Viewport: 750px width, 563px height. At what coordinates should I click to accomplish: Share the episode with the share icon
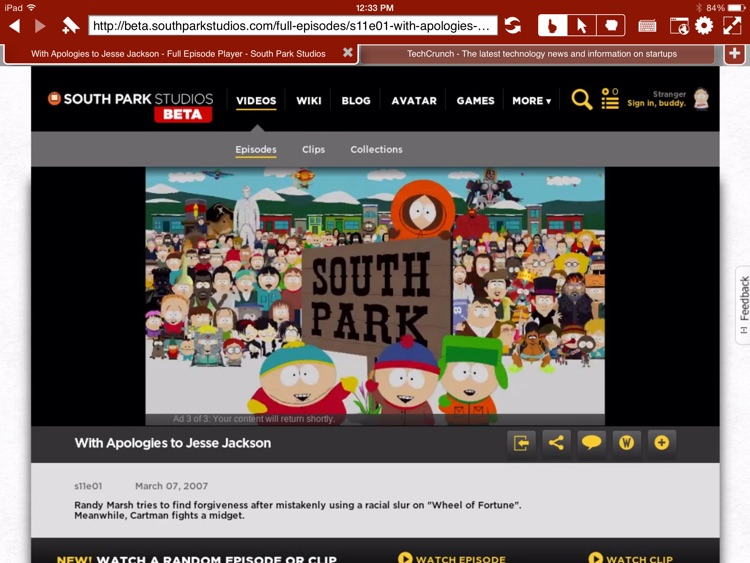coord(556,443)
